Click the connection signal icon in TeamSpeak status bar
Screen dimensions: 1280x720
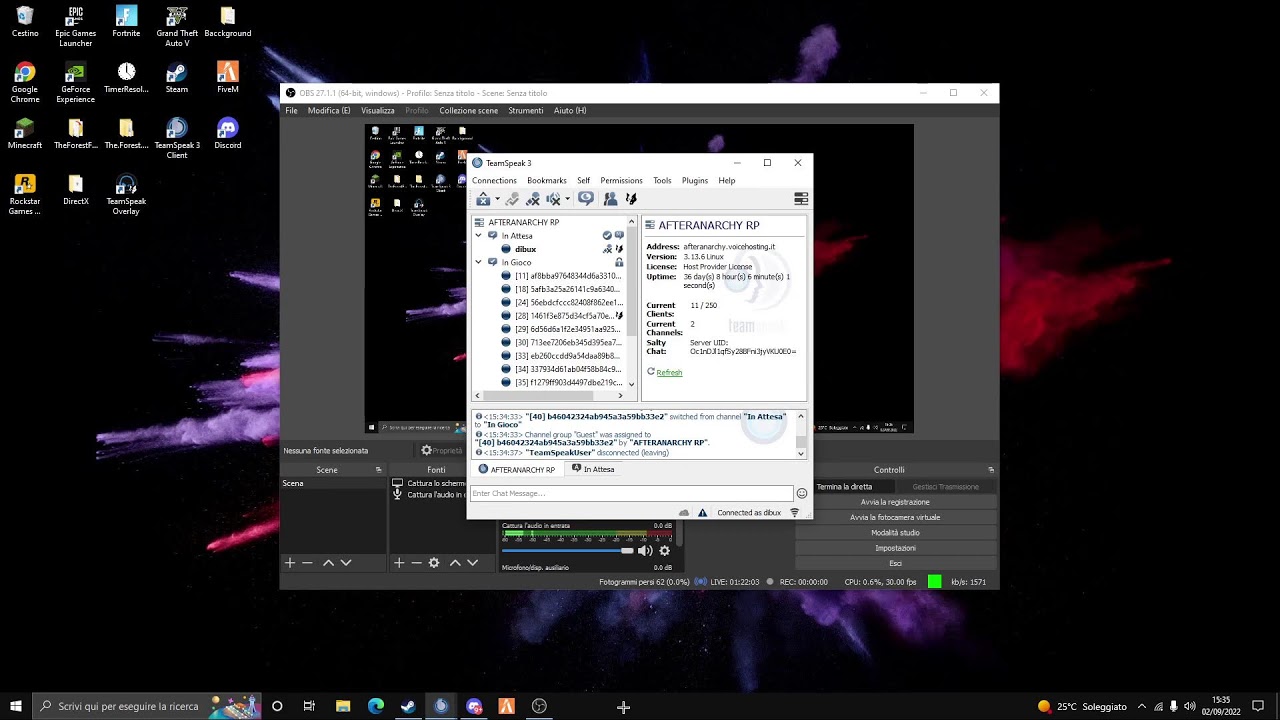(795, 513)
